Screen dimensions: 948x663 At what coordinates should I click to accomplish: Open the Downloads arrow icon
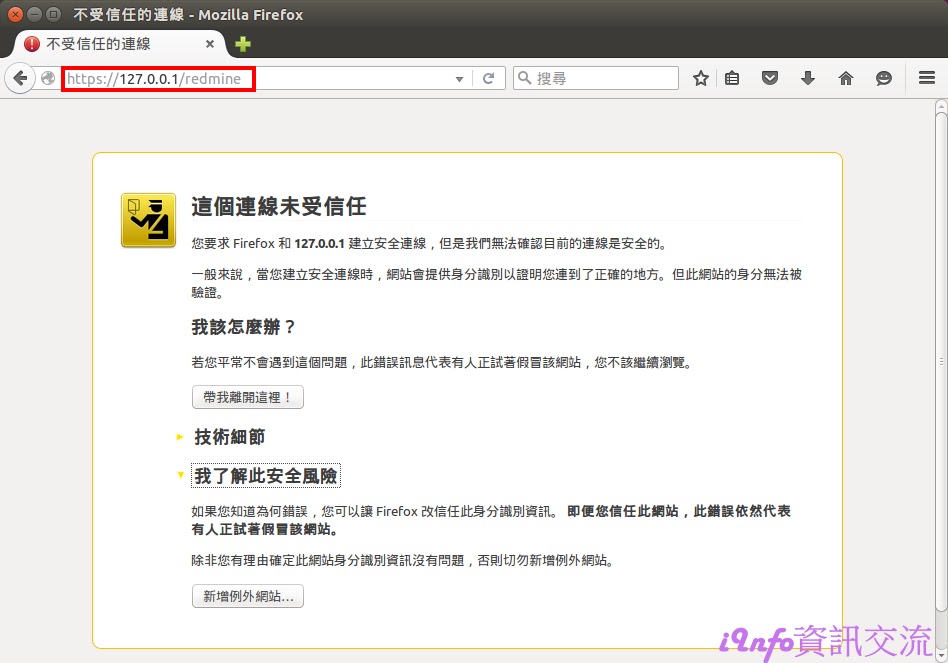point(808,78)
